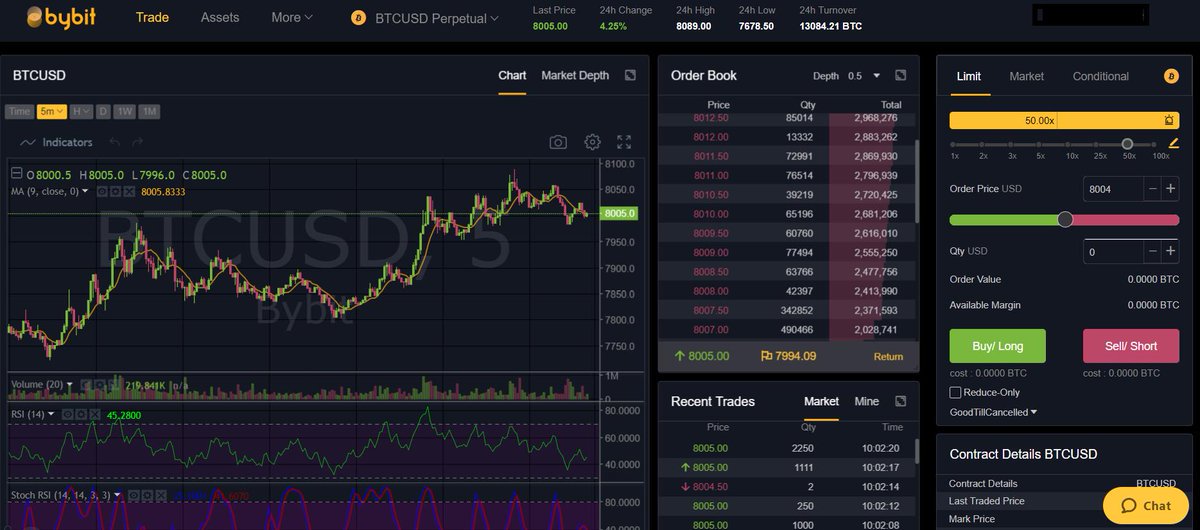
Task: Take a chart snapshot with camera icon
Action: tap(558, 143)
